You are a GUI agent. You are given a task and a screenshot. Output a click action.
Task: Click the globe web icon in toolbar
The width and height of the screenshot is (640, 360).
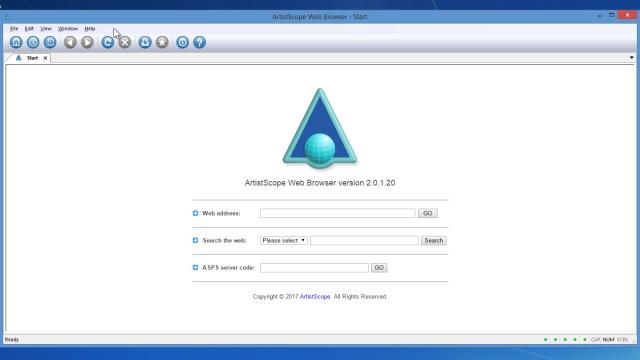point(33,42)
